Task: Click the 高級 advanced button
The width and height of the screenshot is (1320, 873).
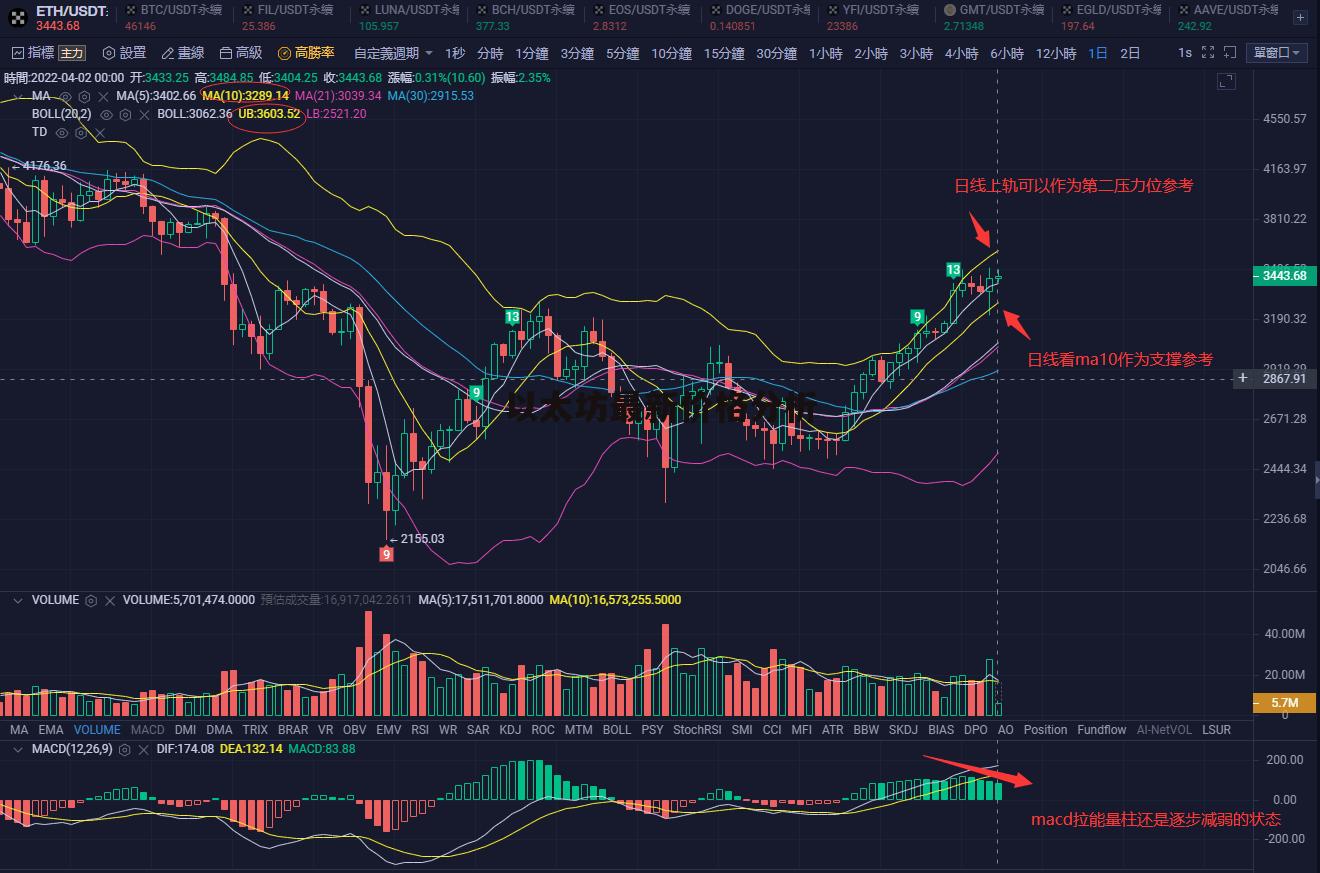Action: coord(240,53)
